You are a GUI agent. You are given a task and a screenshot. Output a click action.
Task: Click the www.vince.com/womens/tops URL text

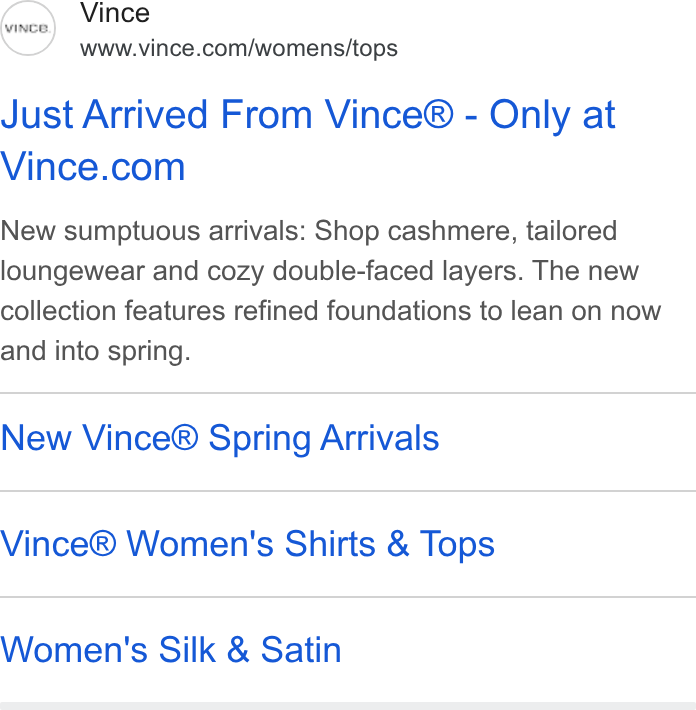239,48
